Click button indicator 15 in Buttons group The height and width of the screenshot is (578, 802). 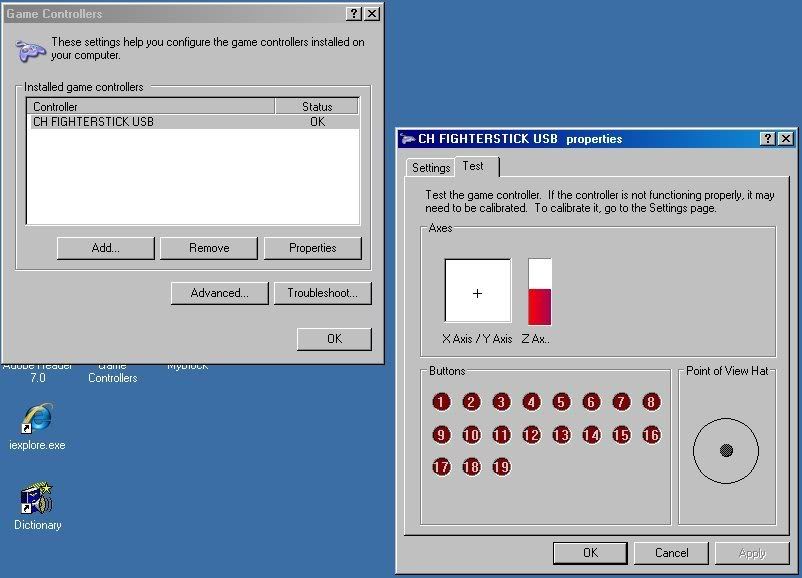tap(621, 435)
